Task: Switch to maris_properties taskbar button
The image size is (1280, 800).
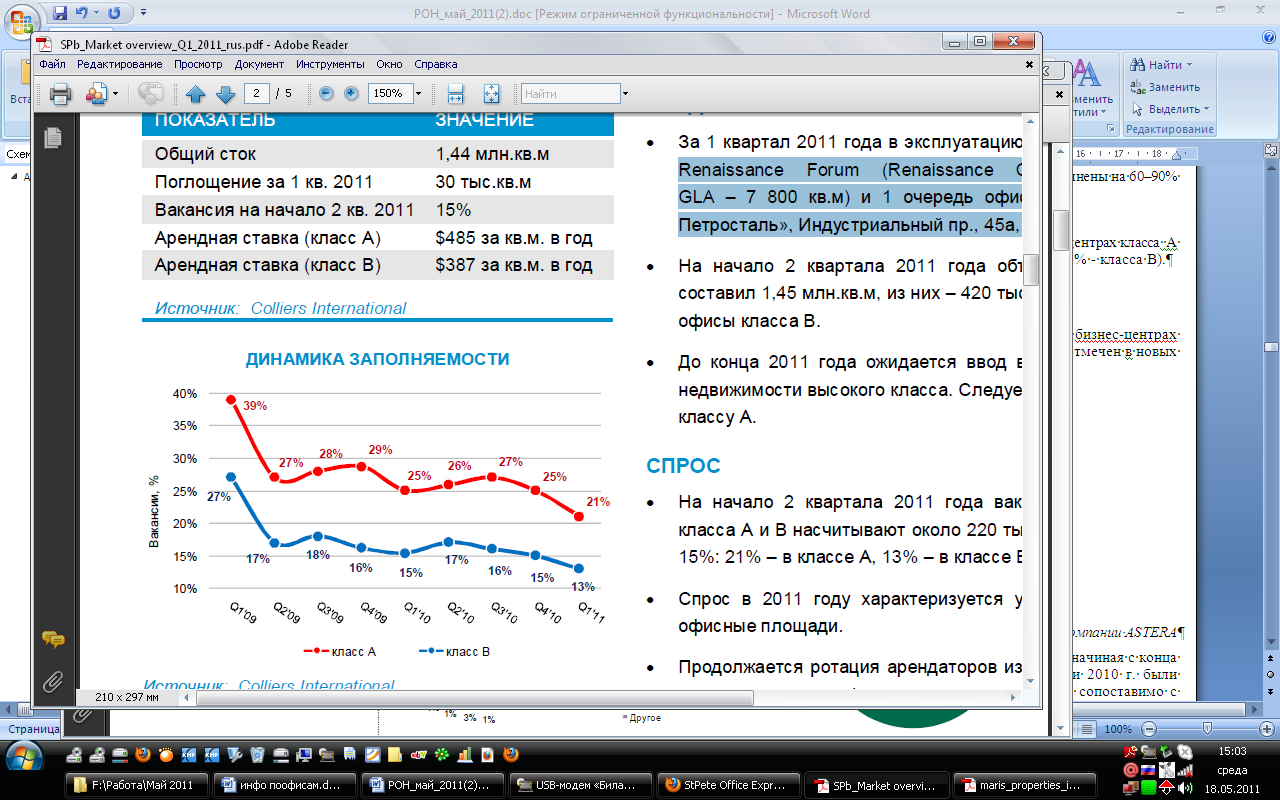Action: coord(1023,785)
